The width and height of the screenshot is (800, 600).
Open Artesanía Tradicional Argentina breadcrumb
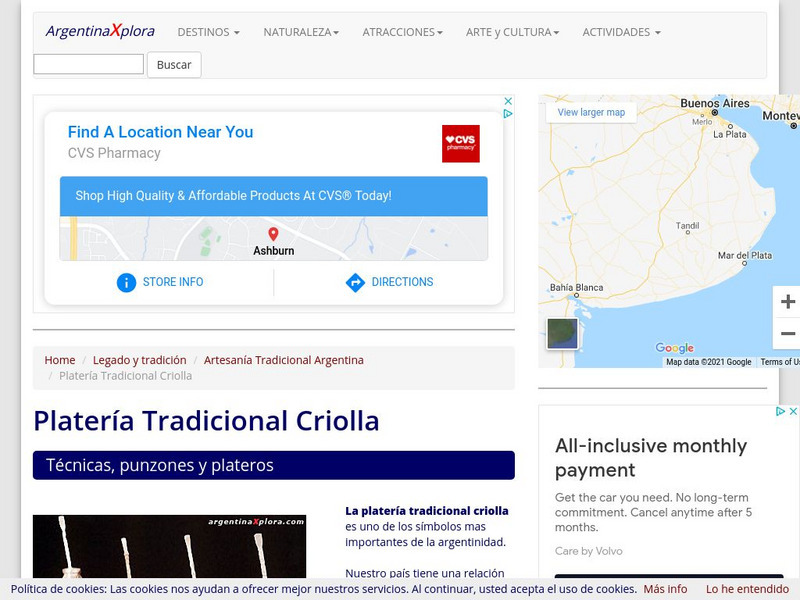click(284, 360)
